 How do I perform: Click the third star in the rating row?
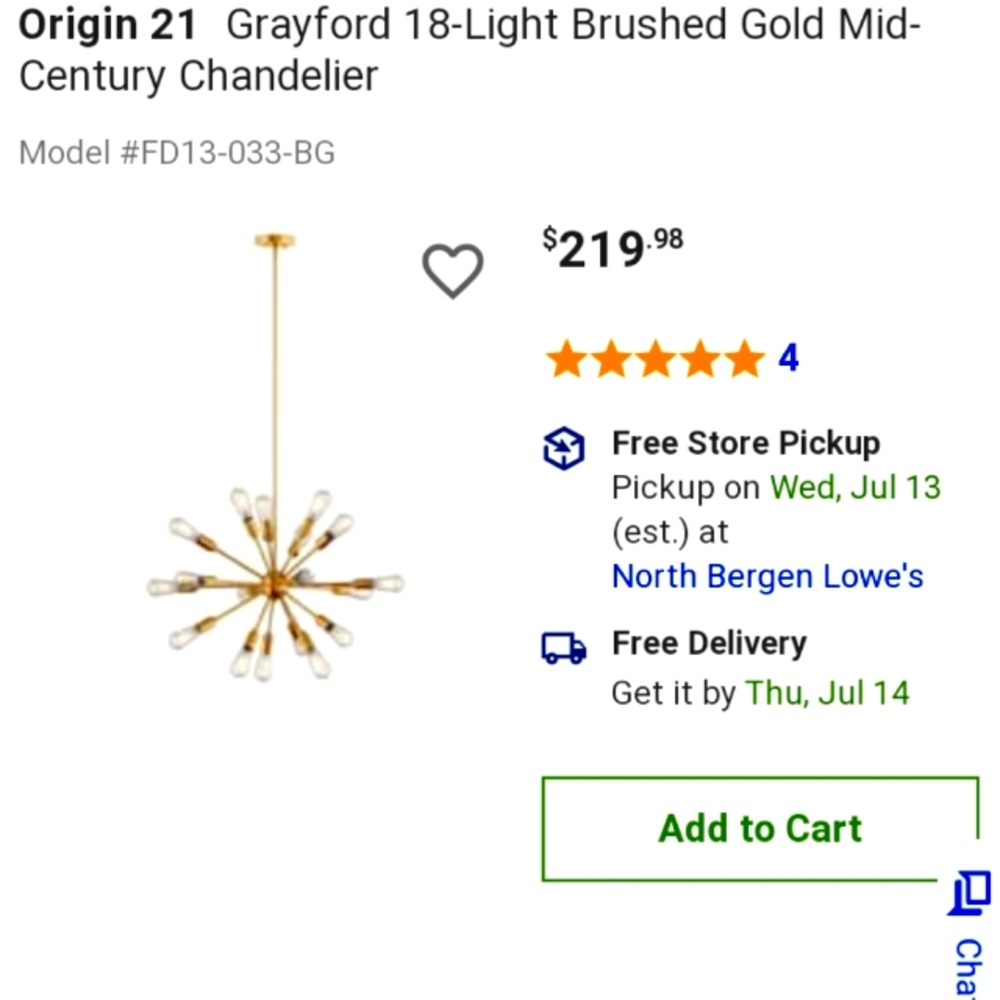656,358
